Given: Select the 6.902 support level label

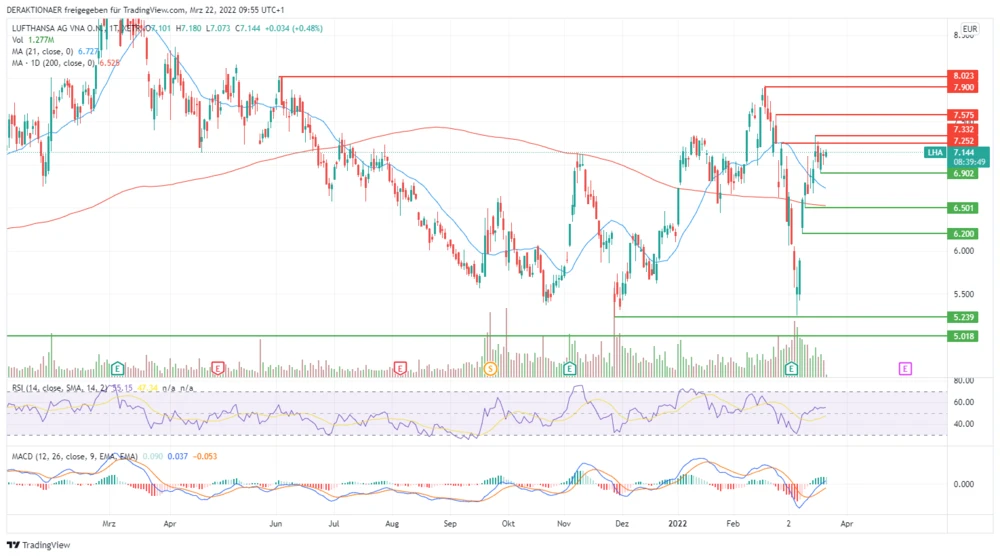Looking at the screenshot, I should [963, 174].
